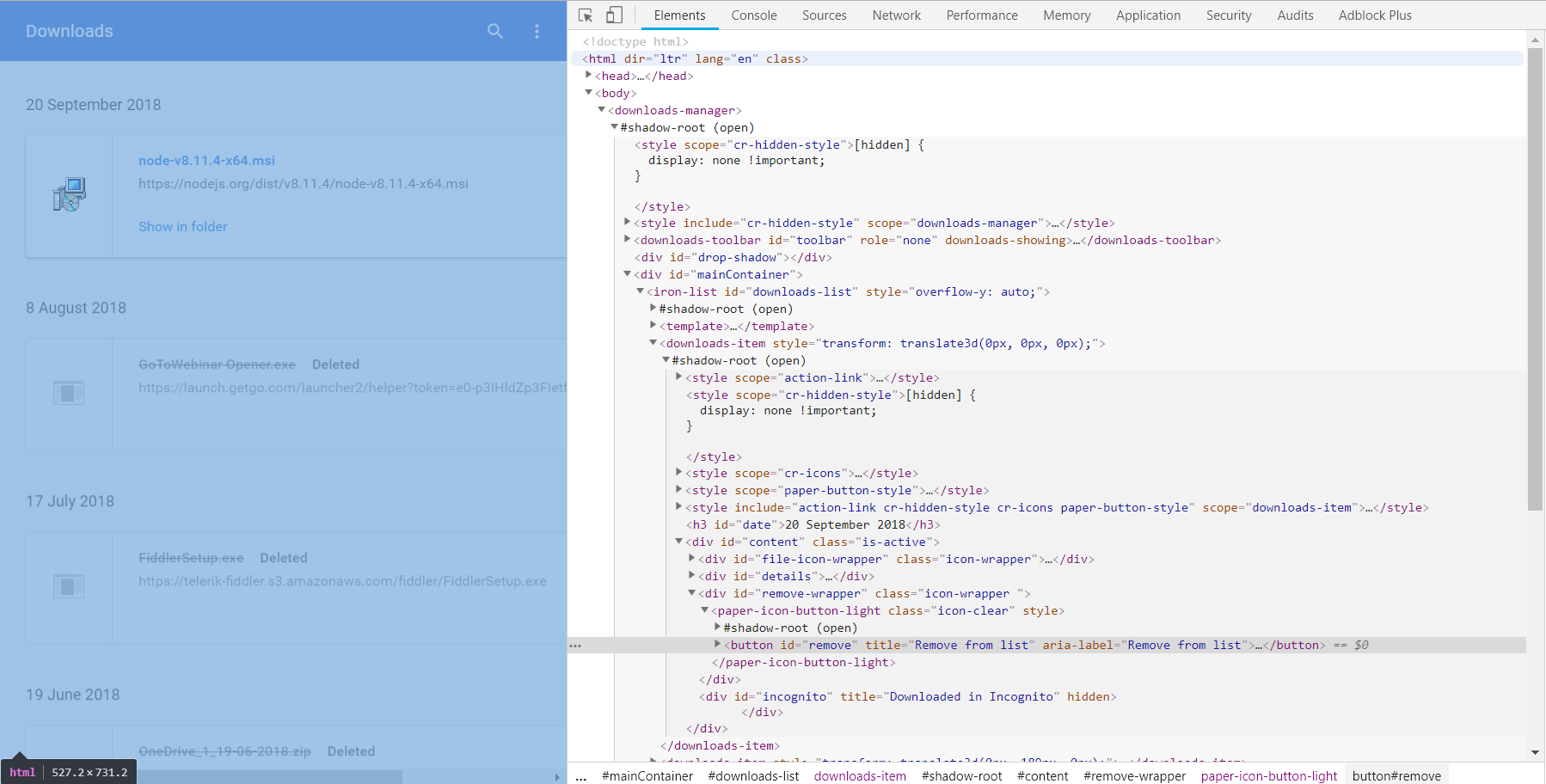Screen dimensions: 1546x784
Task: Open the node-v8.11.4-x64.msi download link
Action: click(x=206, y=160)
